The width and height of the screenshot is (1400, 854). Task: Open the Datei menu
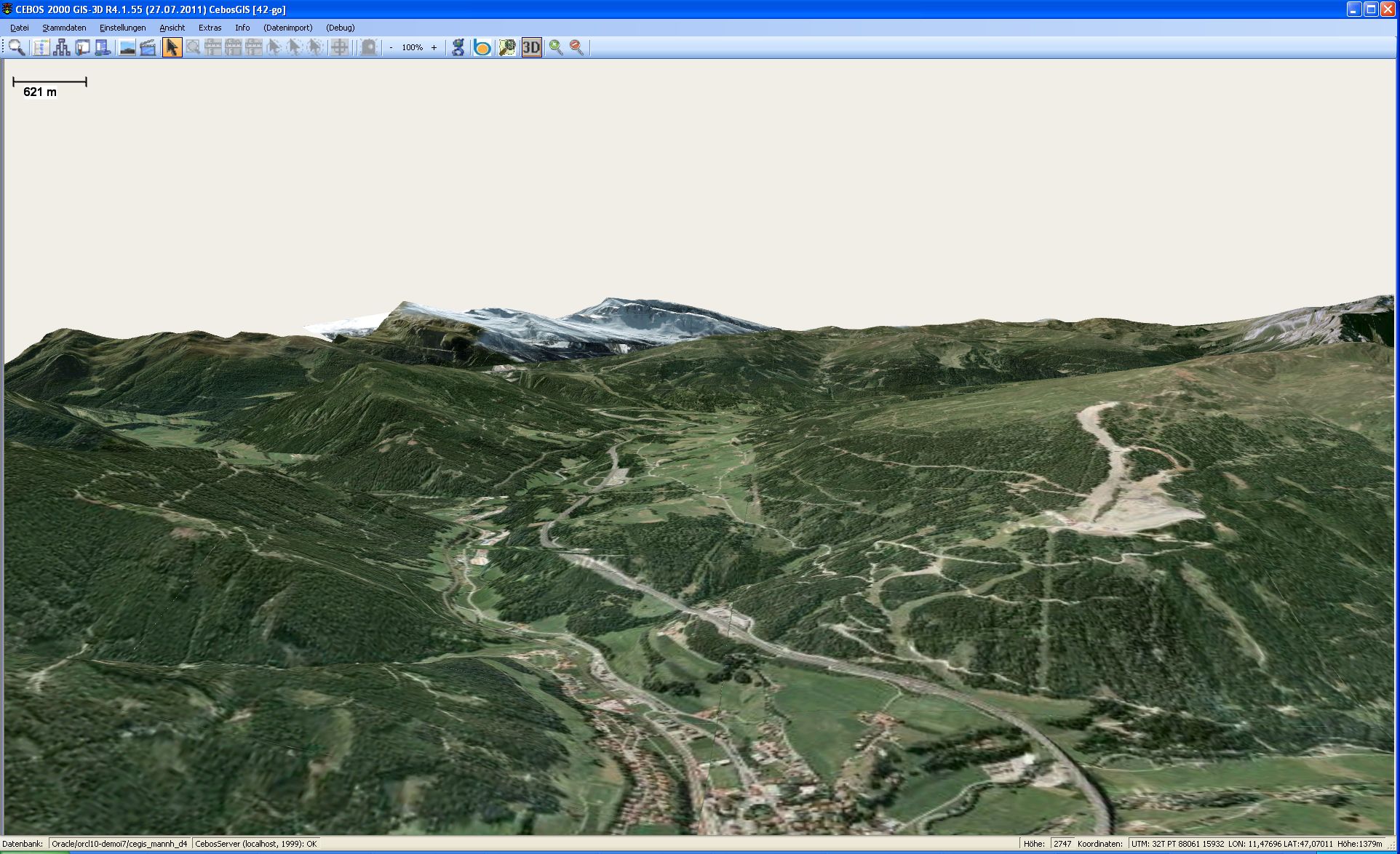point(20,28)
